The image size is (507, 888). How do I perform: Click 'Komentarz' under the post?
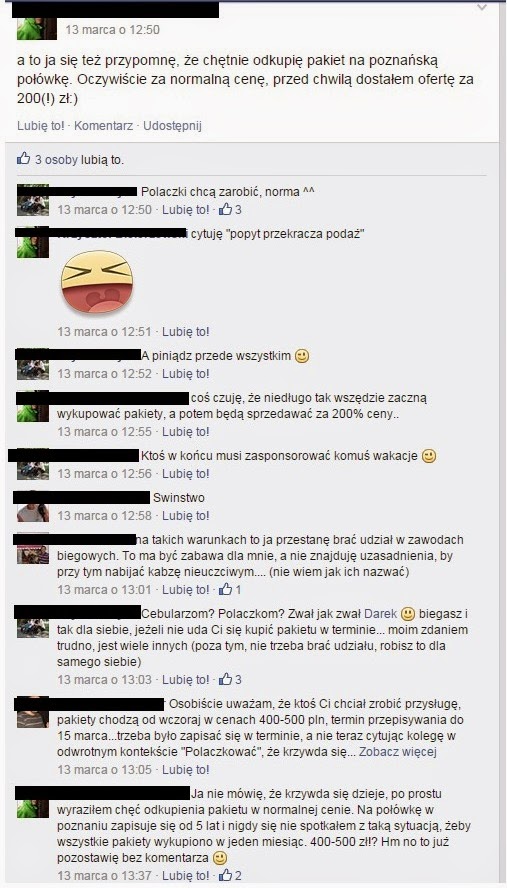pyautogui.click(x=104, y=126)
